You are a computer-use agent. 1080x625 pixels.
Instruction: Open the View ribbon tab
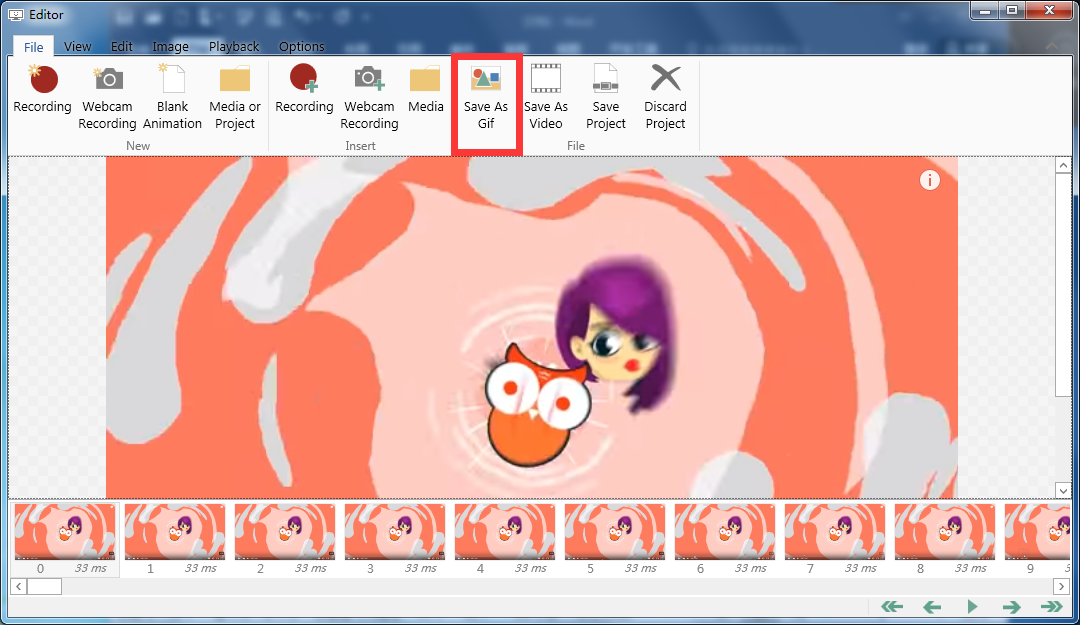(x=77, y=46)
